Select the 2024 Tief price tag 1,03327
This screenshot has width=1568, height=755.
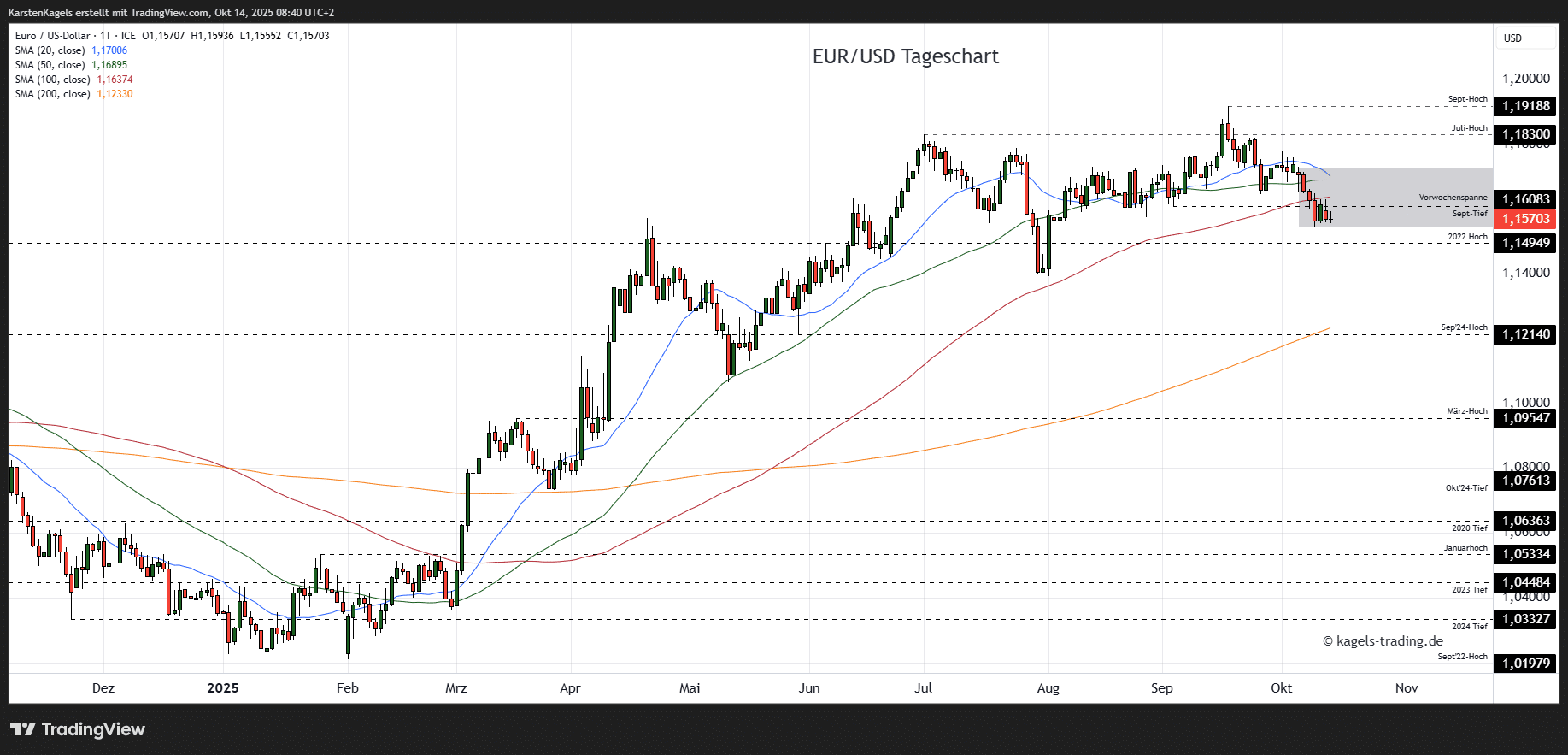1526,619
